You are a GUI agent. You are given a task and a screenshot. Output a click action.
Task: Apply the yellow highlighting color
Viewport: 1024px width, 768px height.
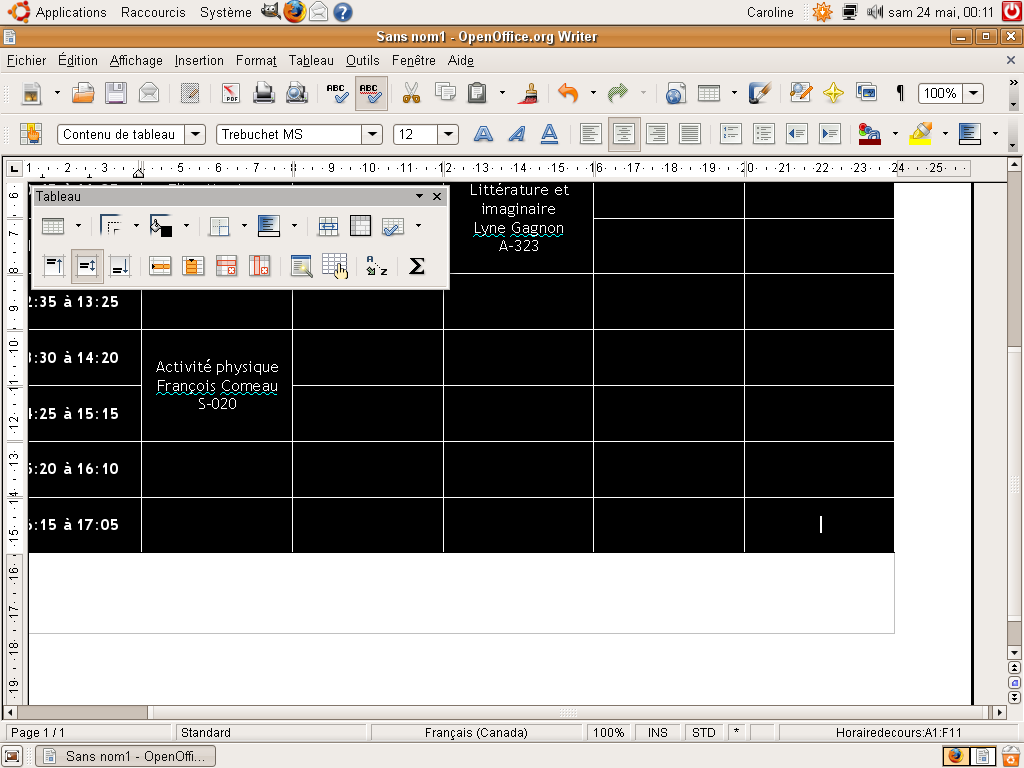[x=921, y=134]
